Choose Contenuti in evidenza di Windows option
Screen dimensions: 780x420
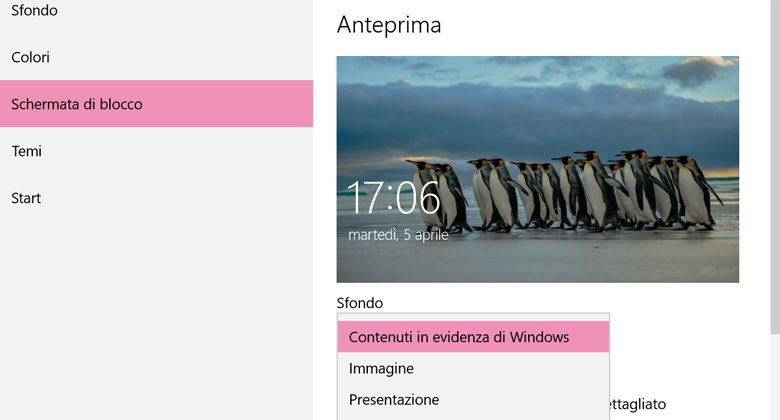pyautogui.click(x=473, y=337)
